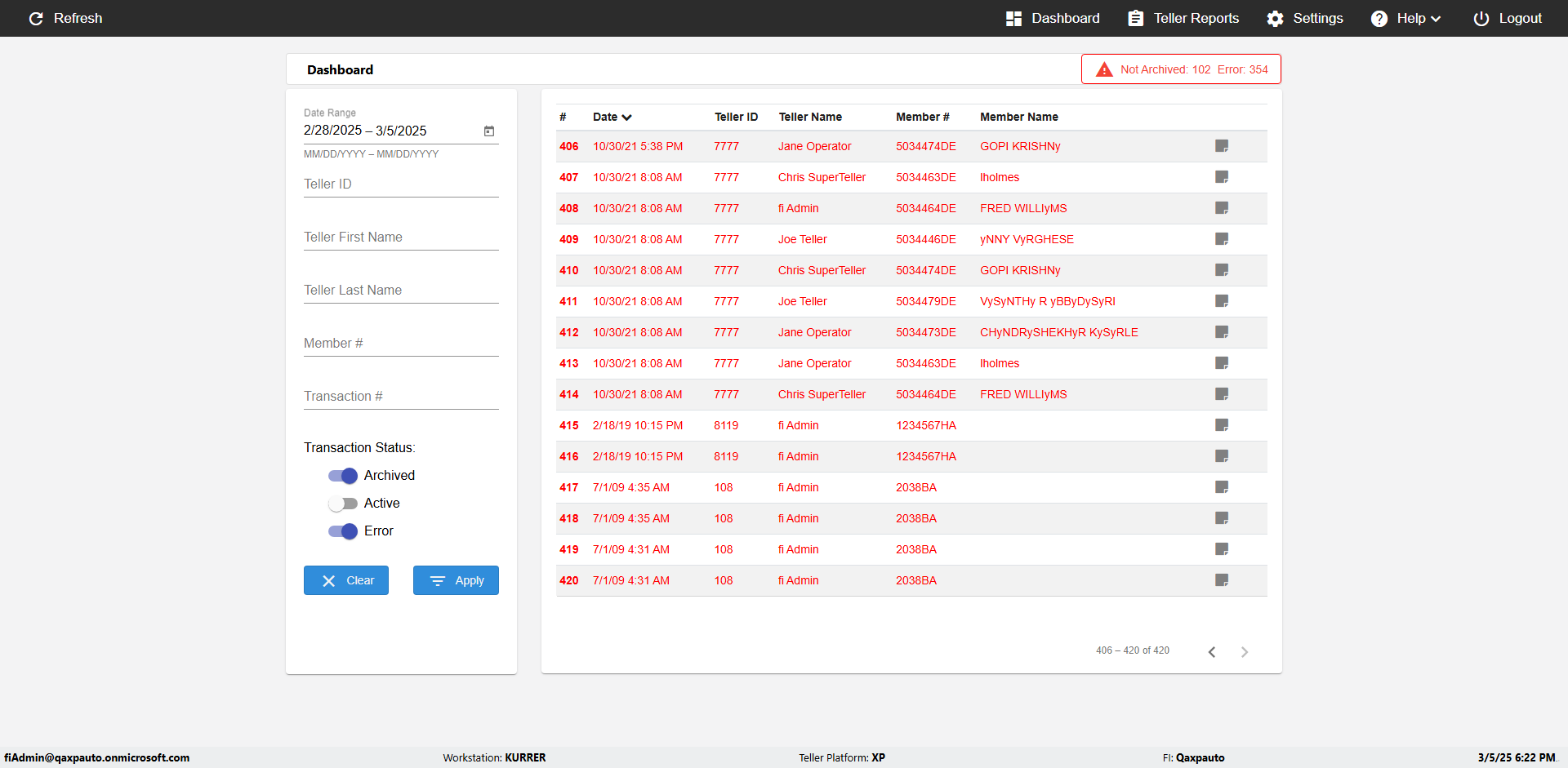
Task: Click the # column header
Action: [x=563, y=117]
